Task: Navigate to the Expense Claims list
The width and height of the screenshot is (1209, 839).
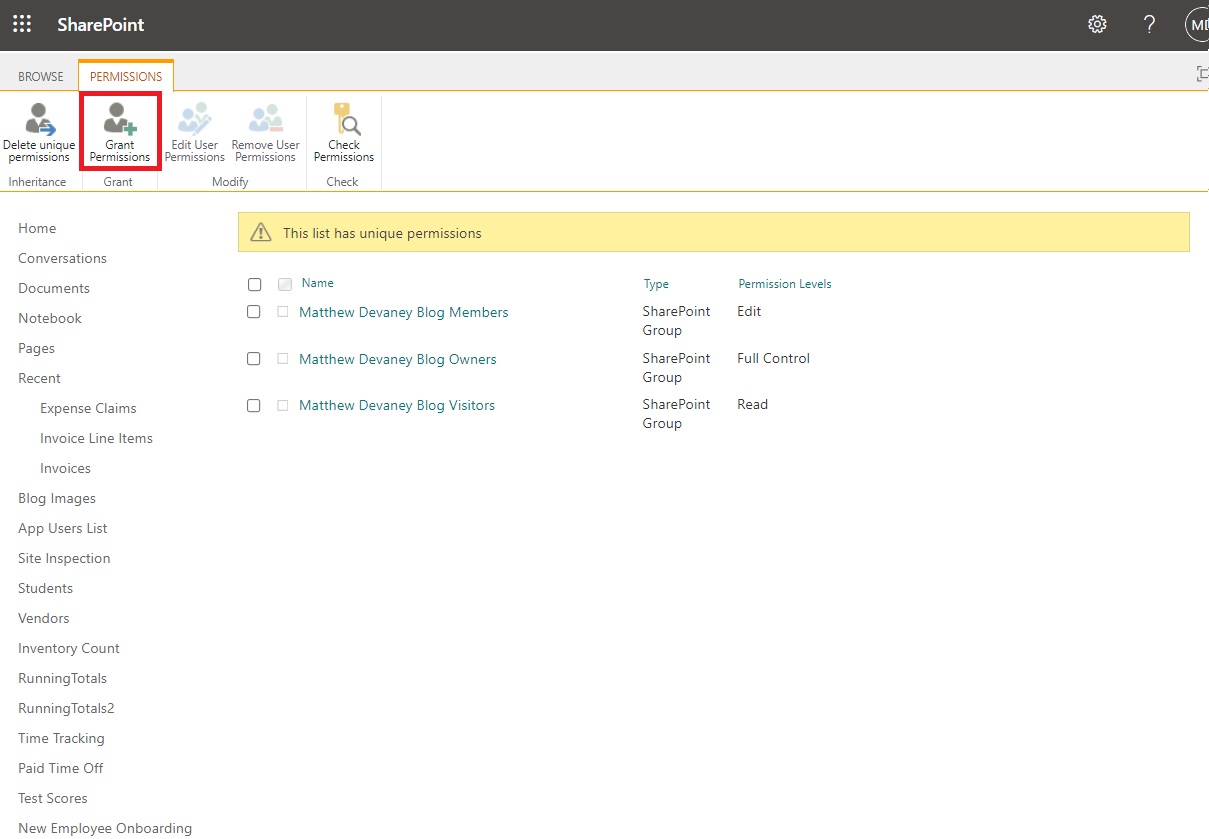Action: pyautogui.click(x=88, y=408)
